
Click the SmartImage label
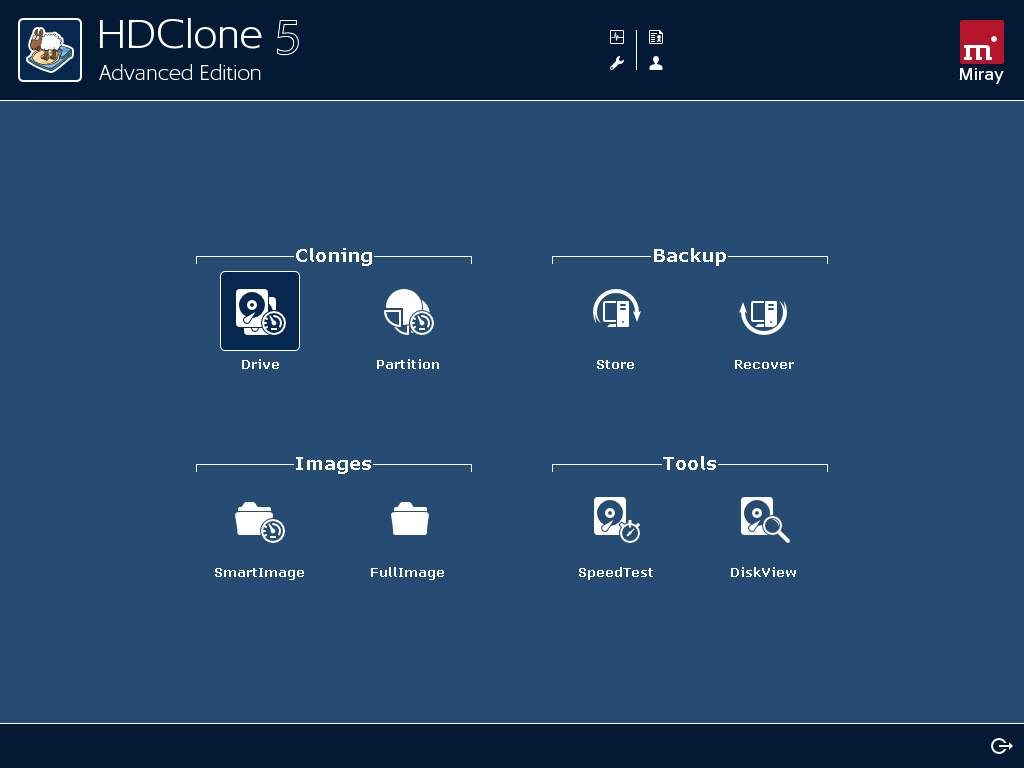259,573
